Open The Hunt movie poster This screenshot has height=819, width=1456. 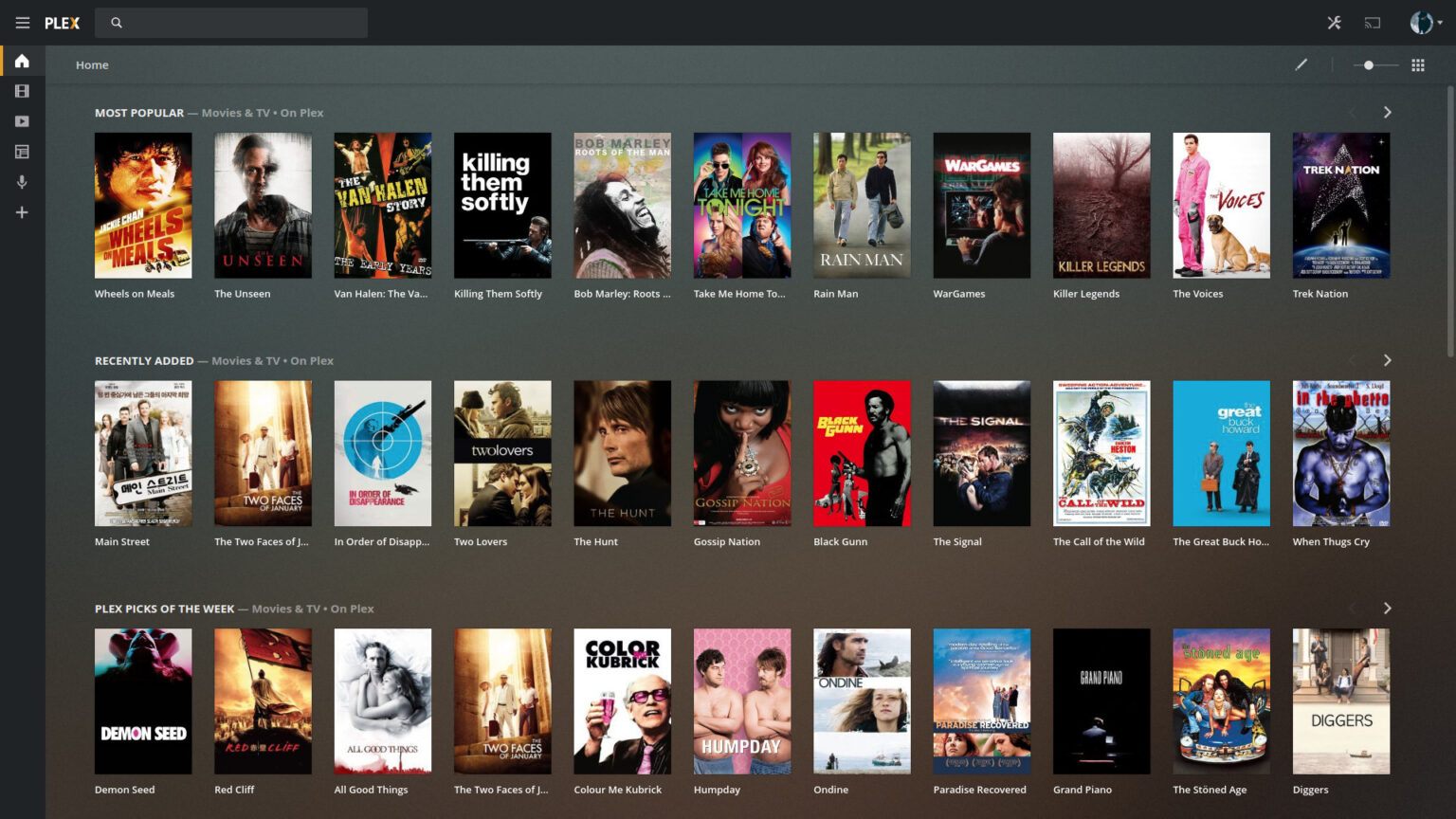tap(622, 453)
